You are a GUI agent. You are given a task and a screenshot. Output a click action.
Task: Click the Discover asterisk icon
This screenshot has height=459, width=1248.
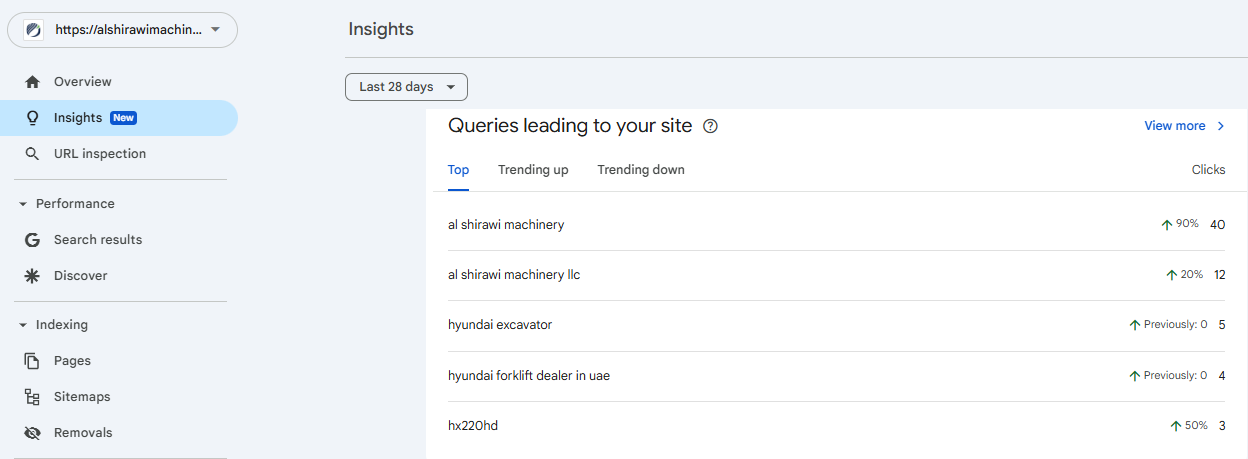(x=33, y=276)
